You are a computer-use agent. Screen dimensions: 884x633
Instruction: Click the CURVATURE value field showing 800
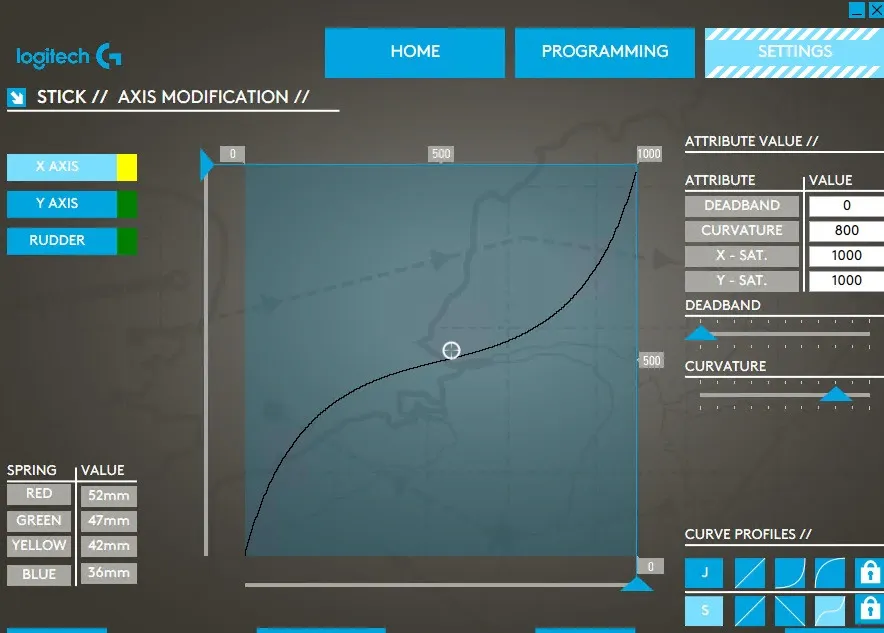(x=846, y=231)
